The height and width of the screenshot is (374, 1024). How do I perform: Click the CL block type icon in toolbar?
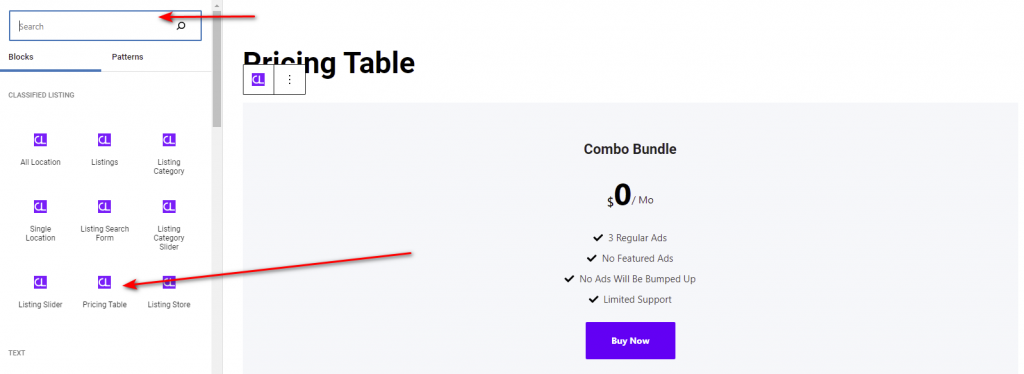tap(259, 80)
